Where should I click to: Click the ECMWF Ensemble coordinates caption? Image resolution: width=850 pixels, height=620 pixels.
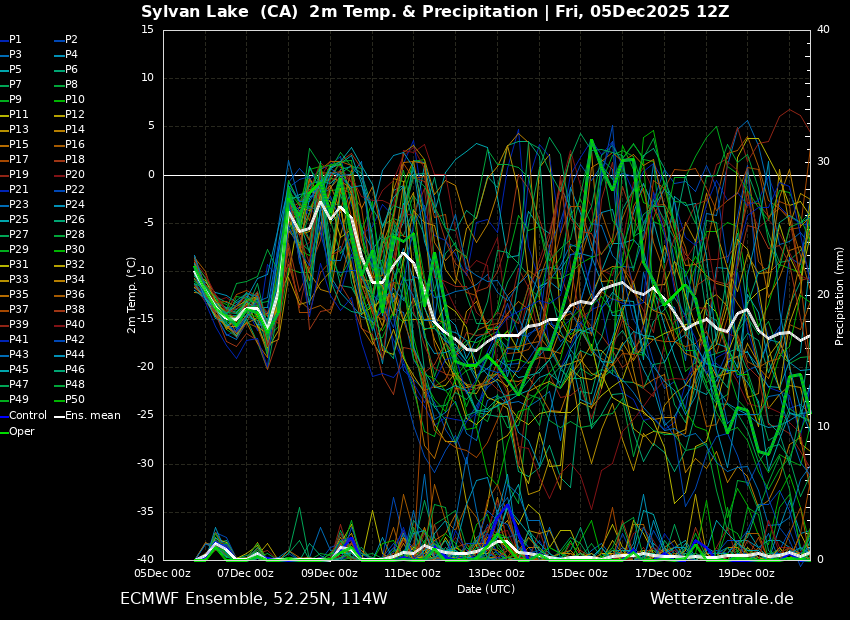[253, 599]
